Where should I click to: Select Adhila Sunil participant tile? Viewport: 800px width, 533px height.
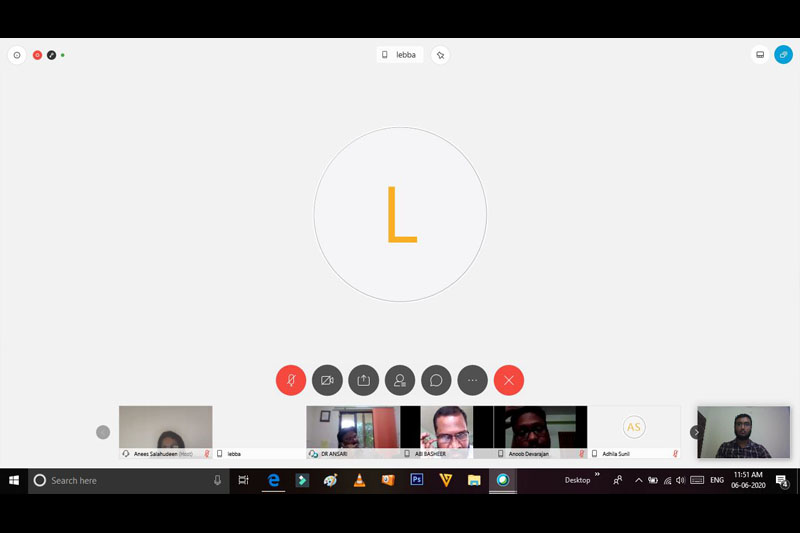633,428
